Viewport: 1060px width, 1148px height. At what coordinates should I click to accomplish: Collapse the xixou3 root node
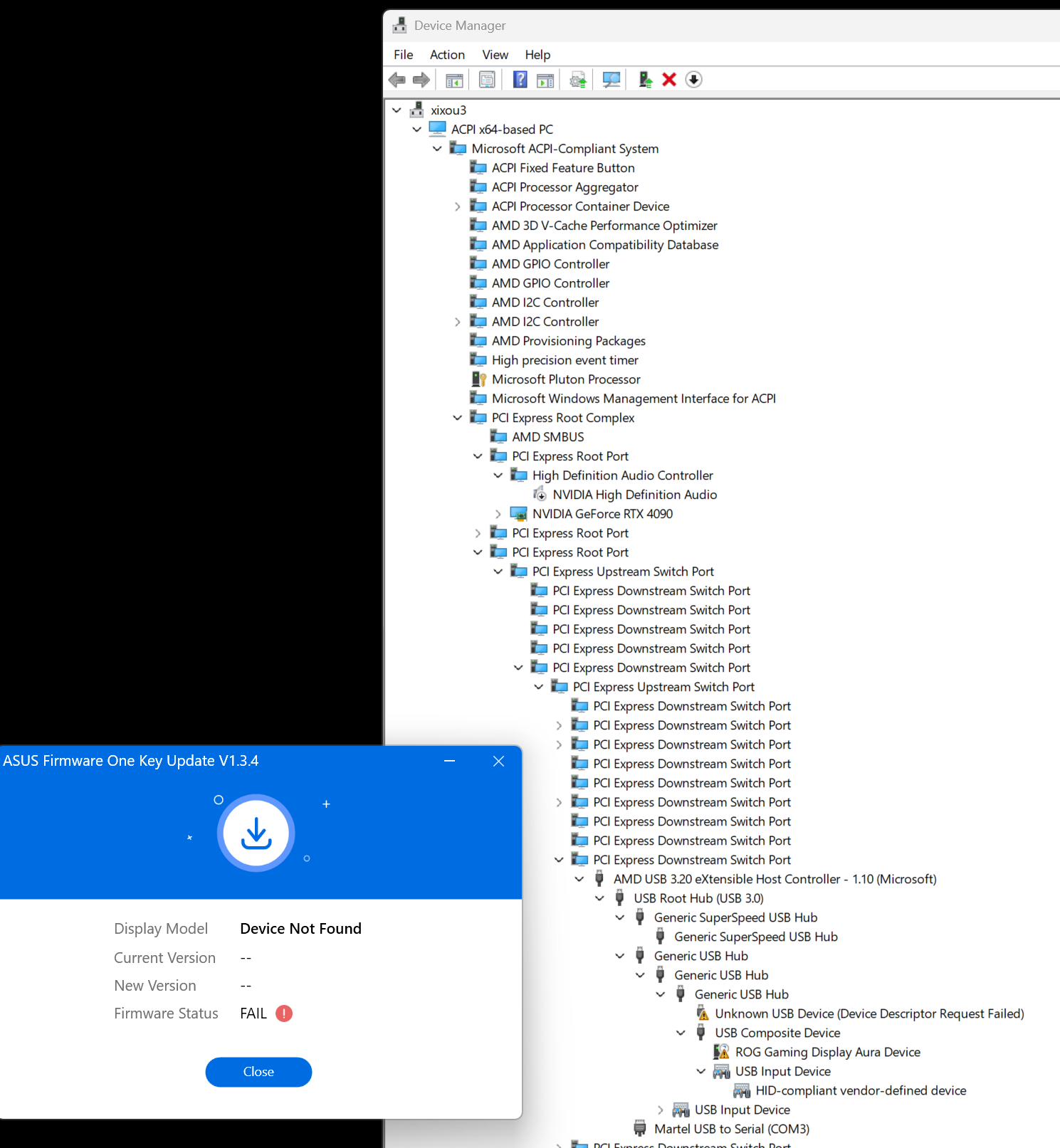[397, 110]
